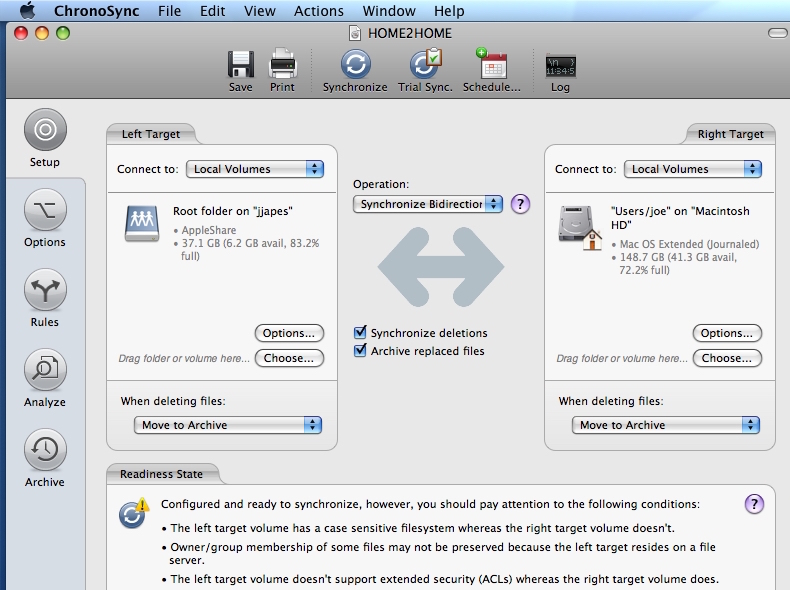Open left target Connect to dropdown

pyautogui.click(x=254, y=169)
